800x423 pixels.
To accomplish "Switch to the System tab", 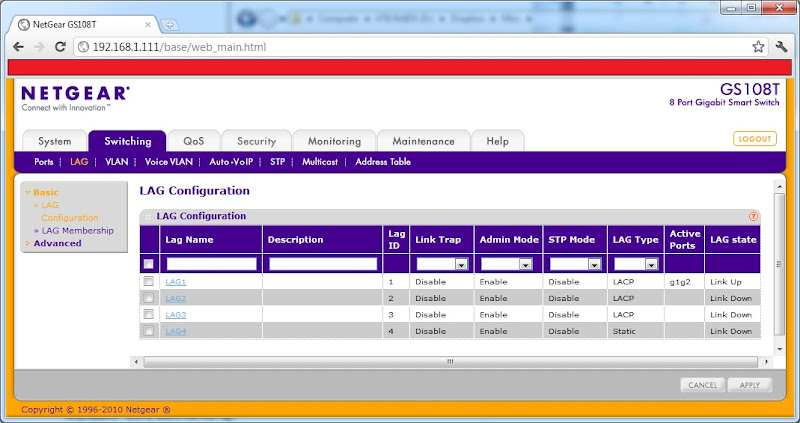I will tap(55, 141).
